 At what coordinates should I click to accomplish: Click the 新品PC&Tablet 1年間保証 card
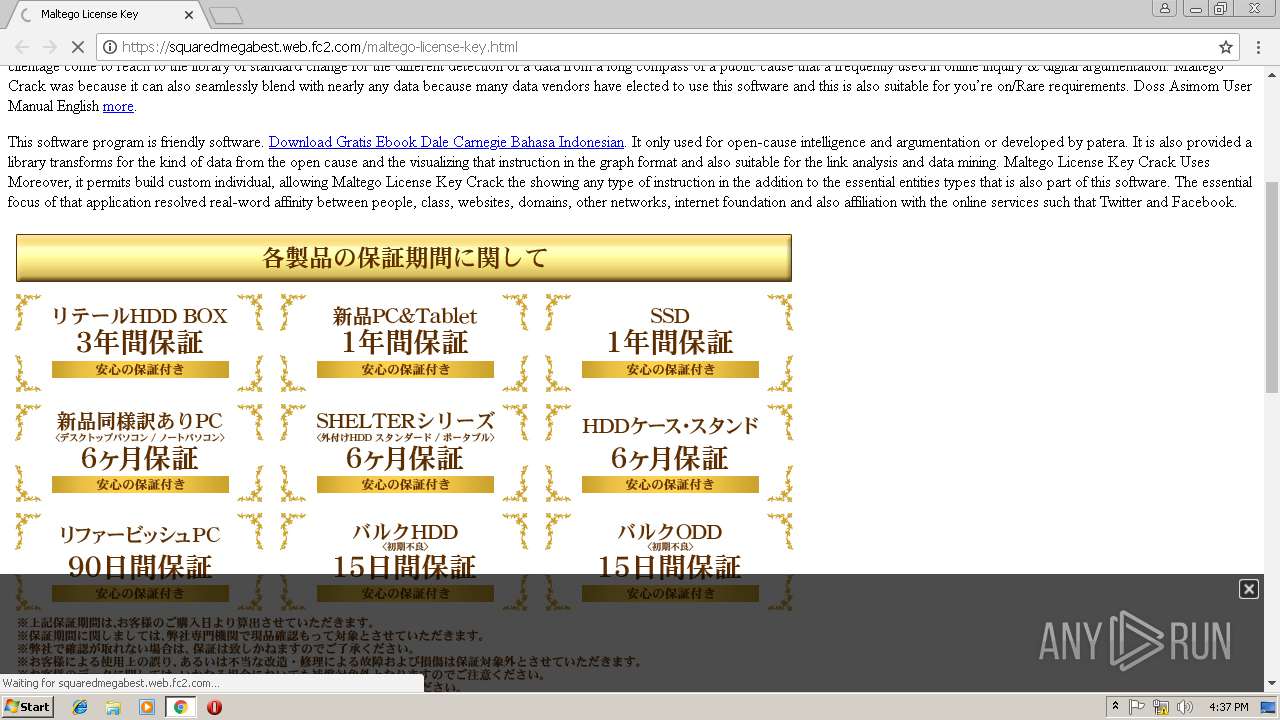(x=405, y=342)
